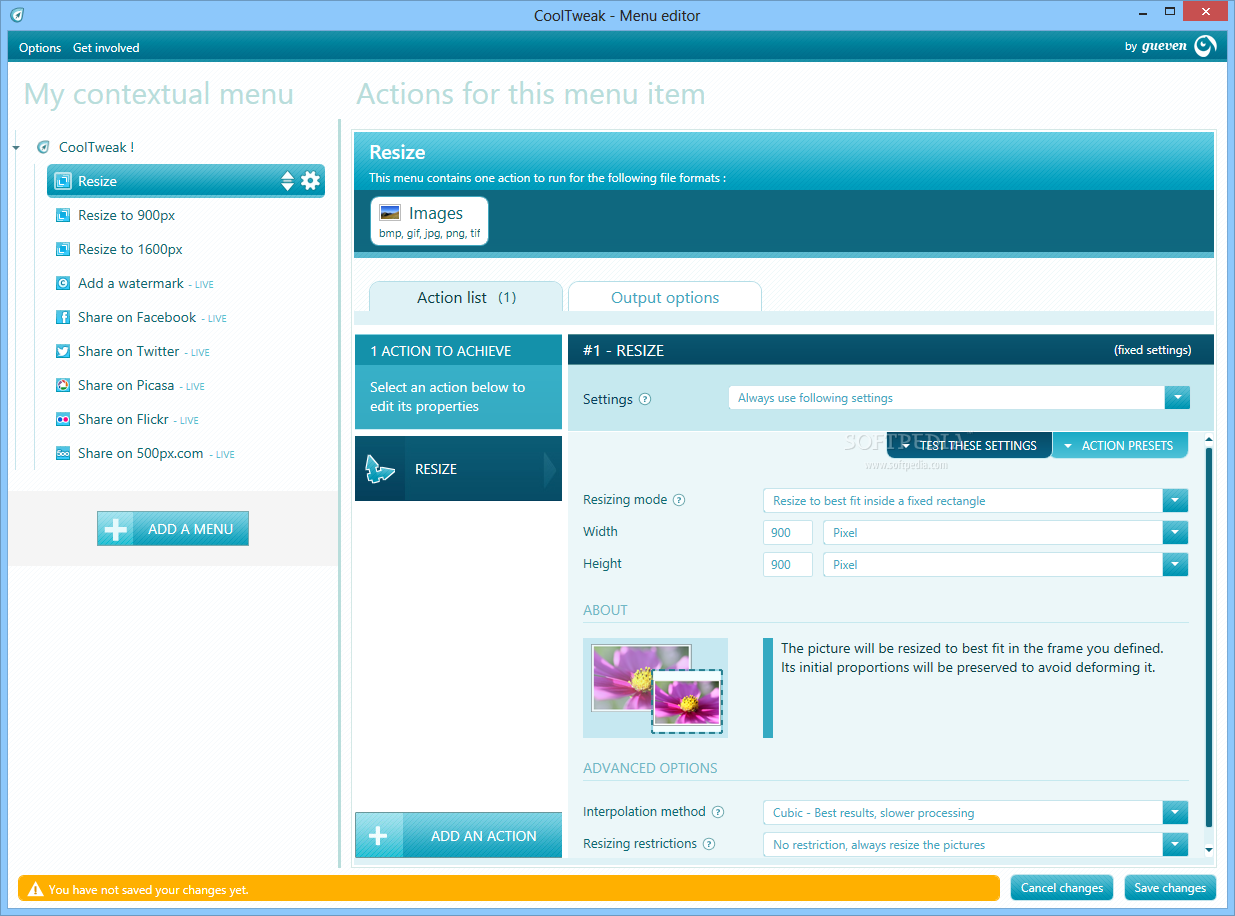Select the RESIZE action in action list
Screen dimensions: 1235x916
tap(458, 469)
